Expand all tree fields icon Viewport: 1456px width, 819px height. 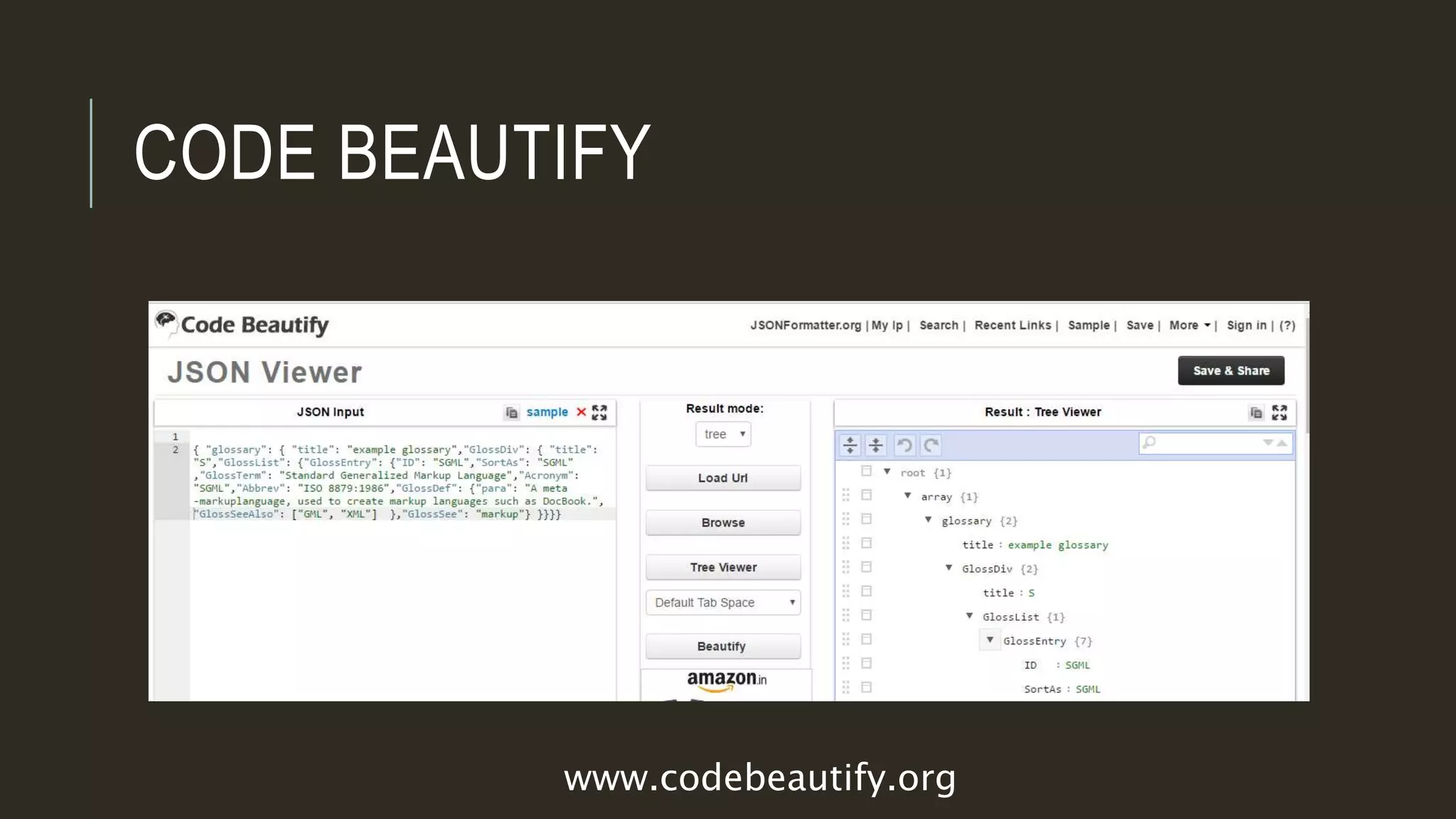click(850, 445)
